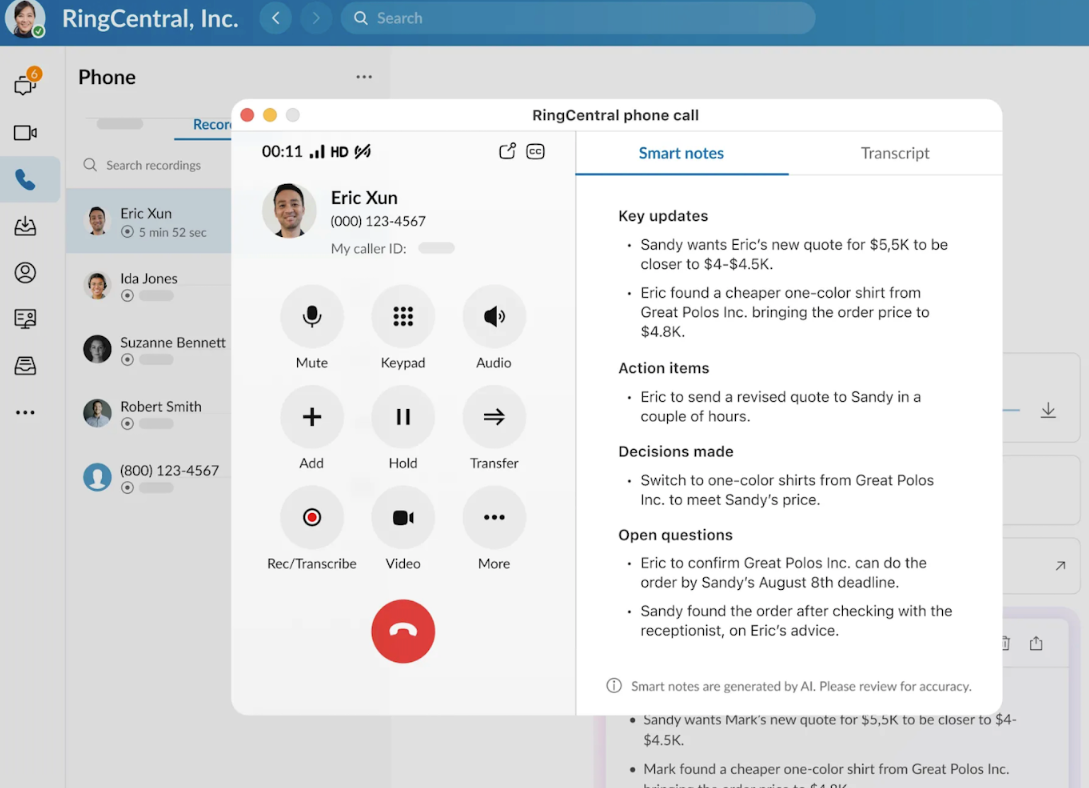Screen dimensions: 1089x788
Task: Select Eric Xun recording entry
Action: coord(149,221)
